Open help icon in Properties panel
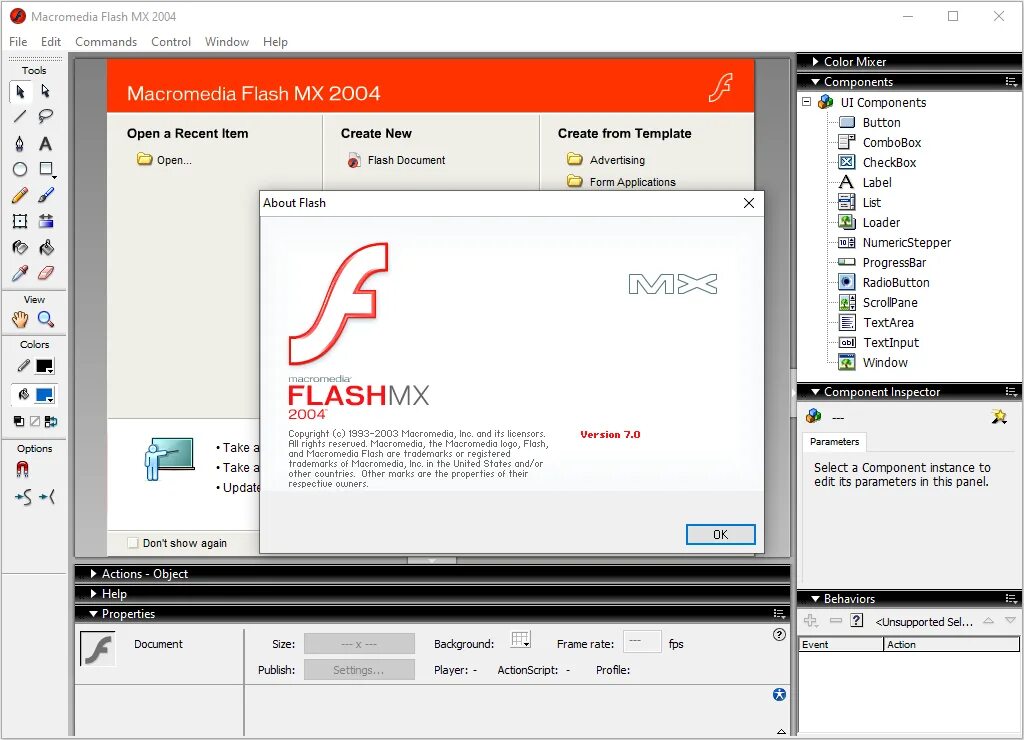This screenshot has width=1024, height=740. pos(779,634)
